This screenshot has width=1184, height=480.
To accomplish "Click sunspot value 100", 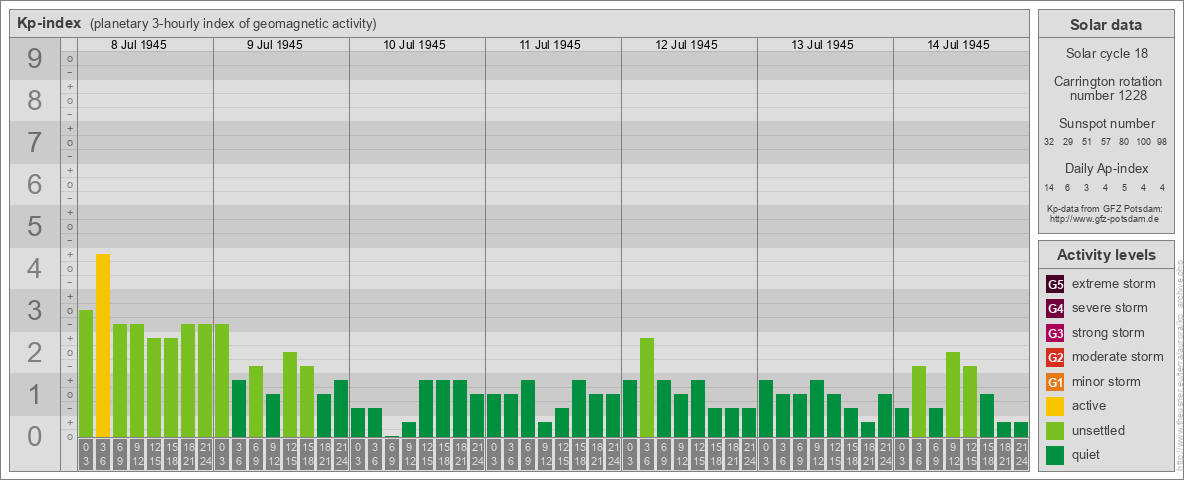I will coord(1143,142).
